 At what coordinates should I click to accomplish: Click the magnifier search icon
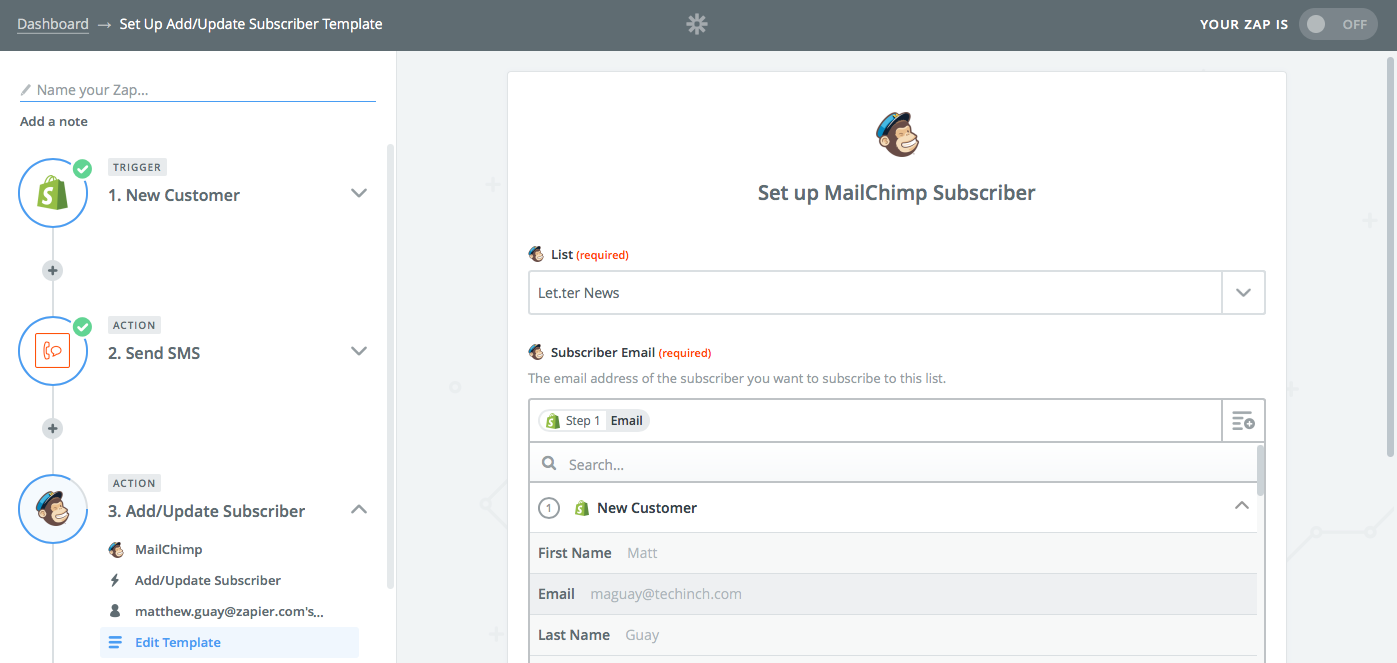tap(548, 464)
